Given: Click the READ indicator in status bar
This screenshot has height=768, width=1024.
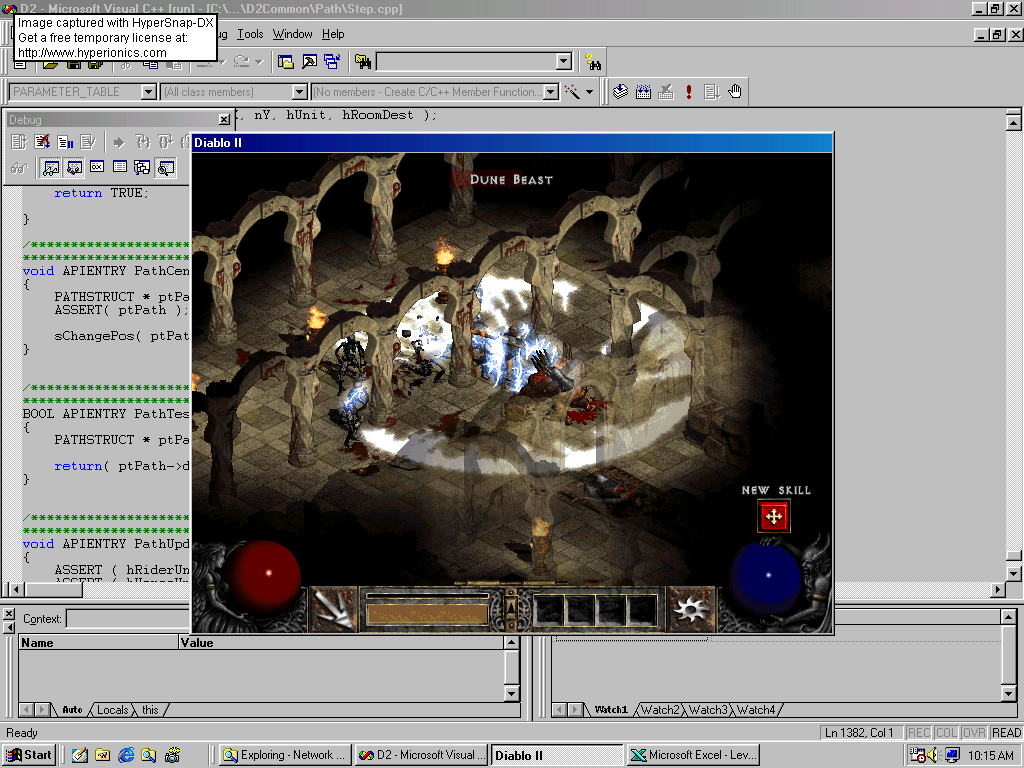Looking at the screenshot, I should point(1006,733).
